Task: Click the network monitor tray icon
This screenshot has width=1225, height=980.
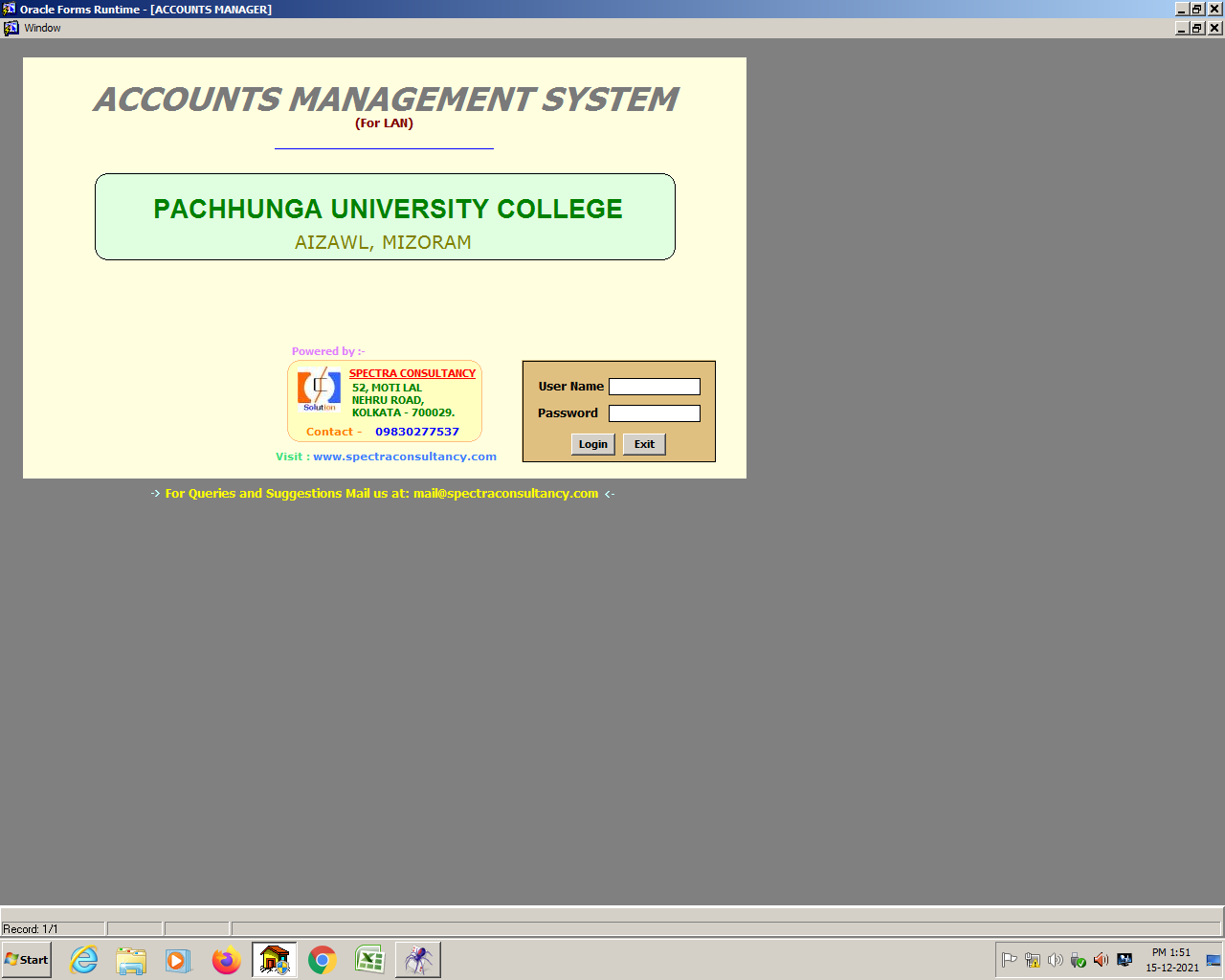Action: point(1125,960)
